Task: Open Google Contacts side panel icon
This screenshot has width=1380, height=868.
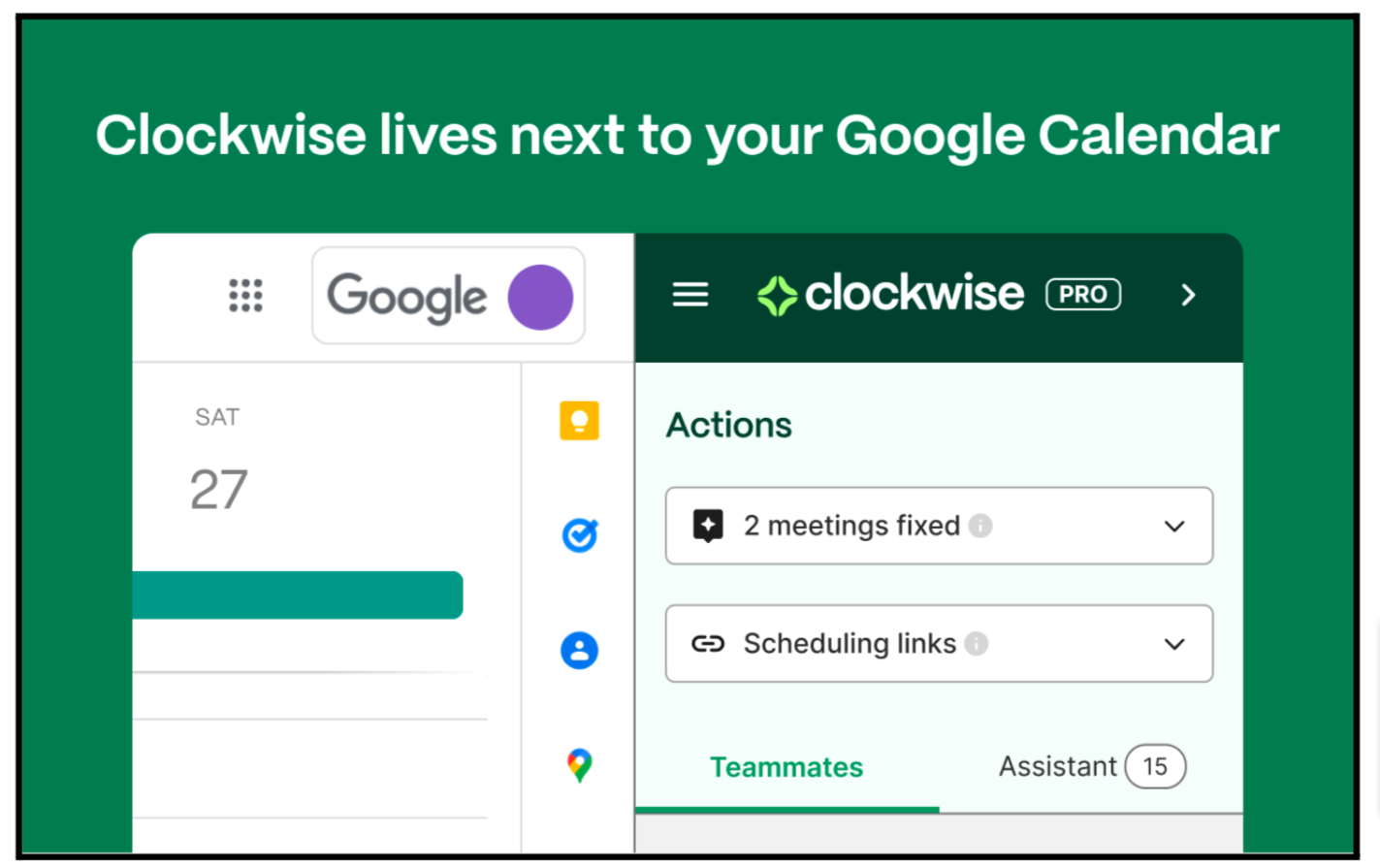Action: point(579,650)
